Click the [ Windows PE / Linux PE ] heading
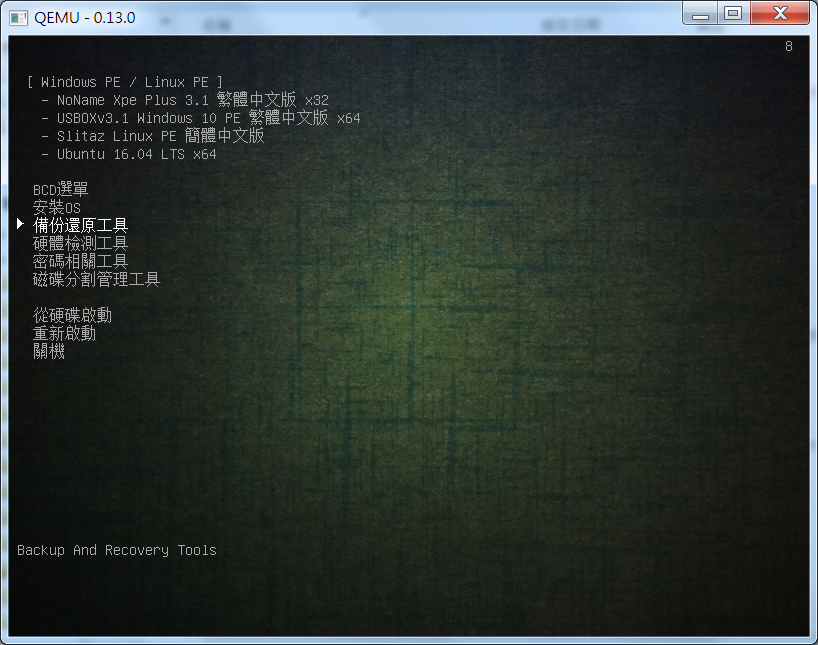The width and height of the screenshot is (818, 645). coord(125,82)
